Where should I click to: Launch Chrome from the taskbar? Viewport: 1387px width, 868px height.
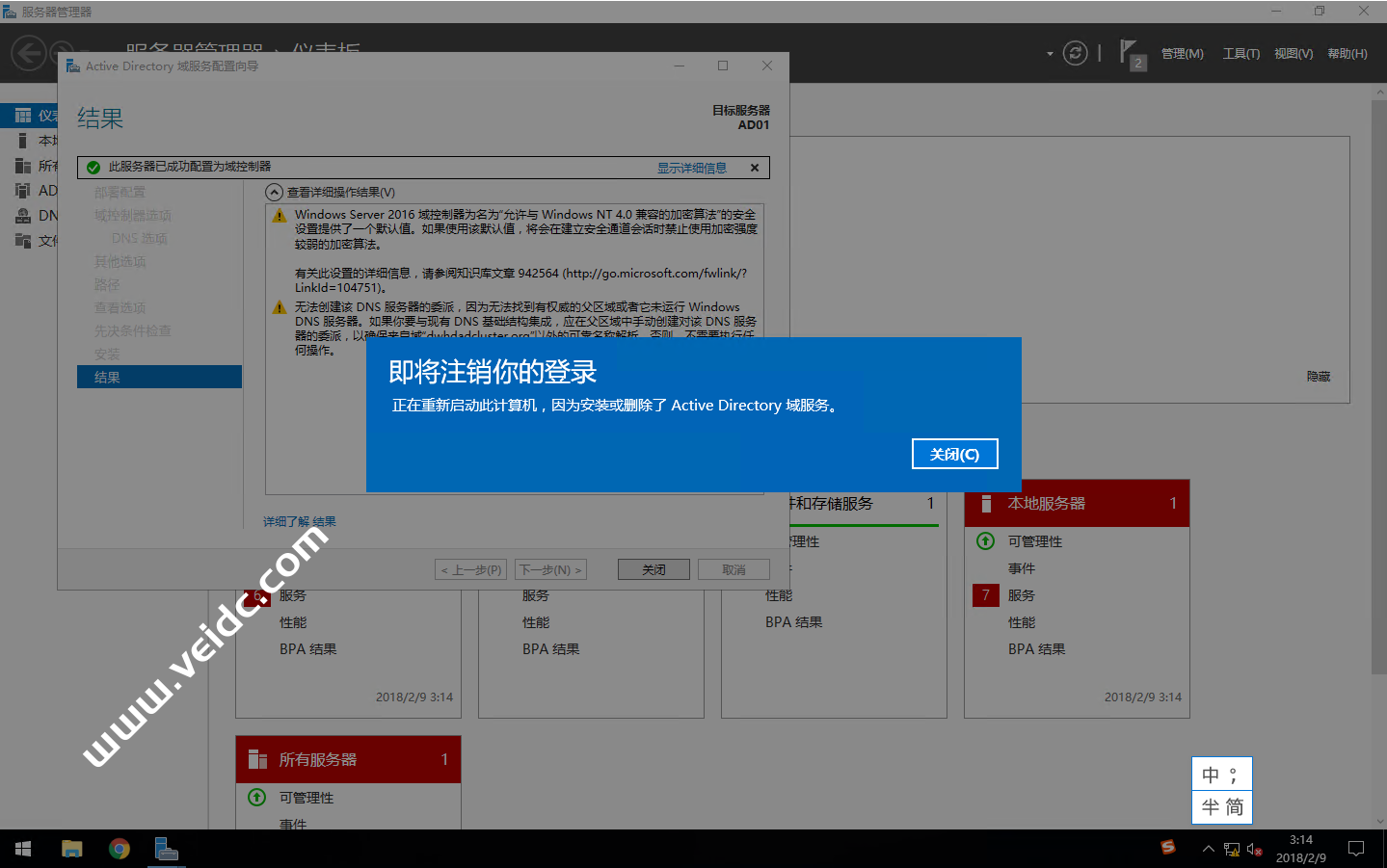[x=120, y=849]
